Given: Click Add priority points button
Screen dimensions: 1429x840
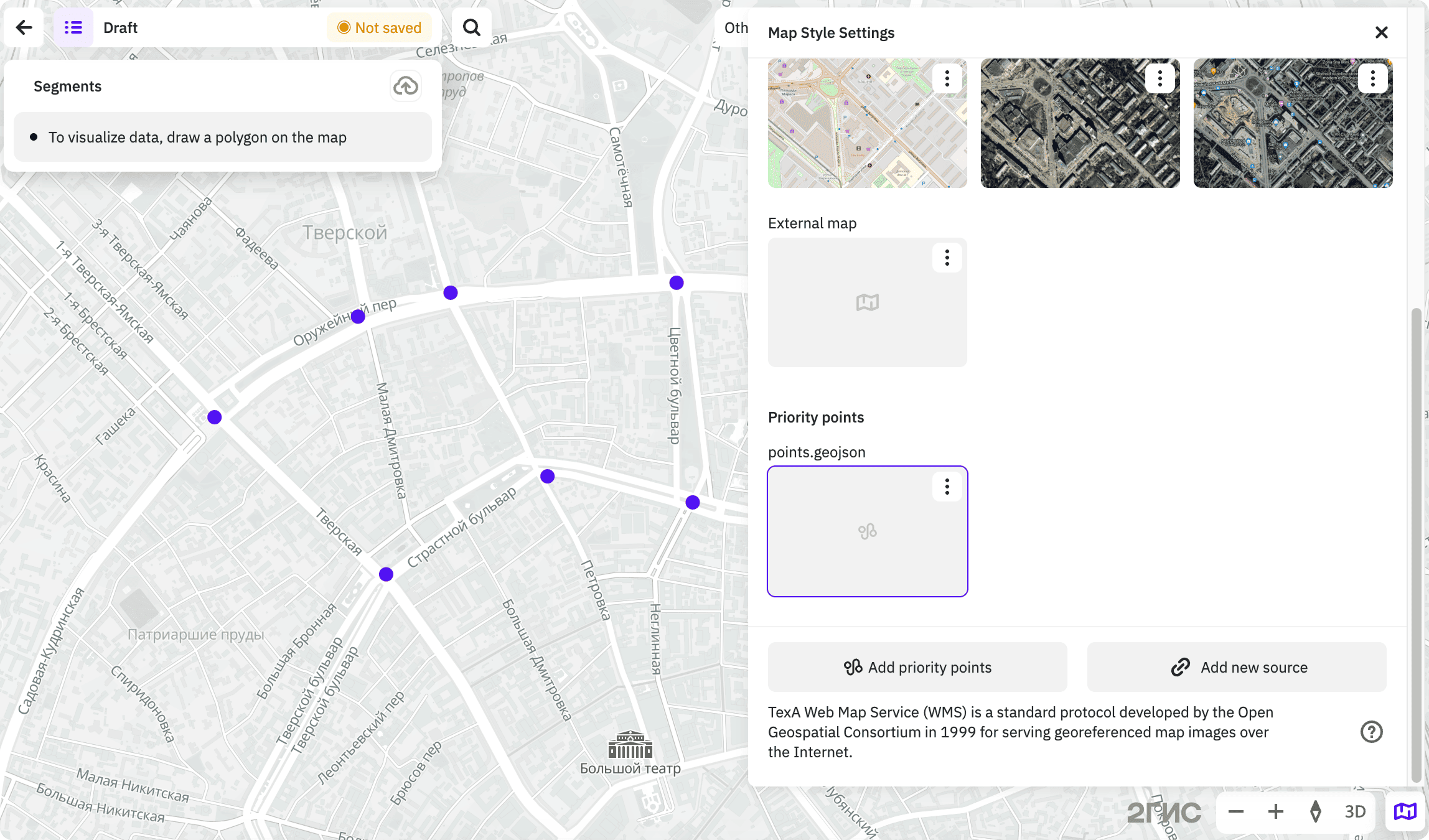Looking at the screenshot, I should [x=917, y=667].
